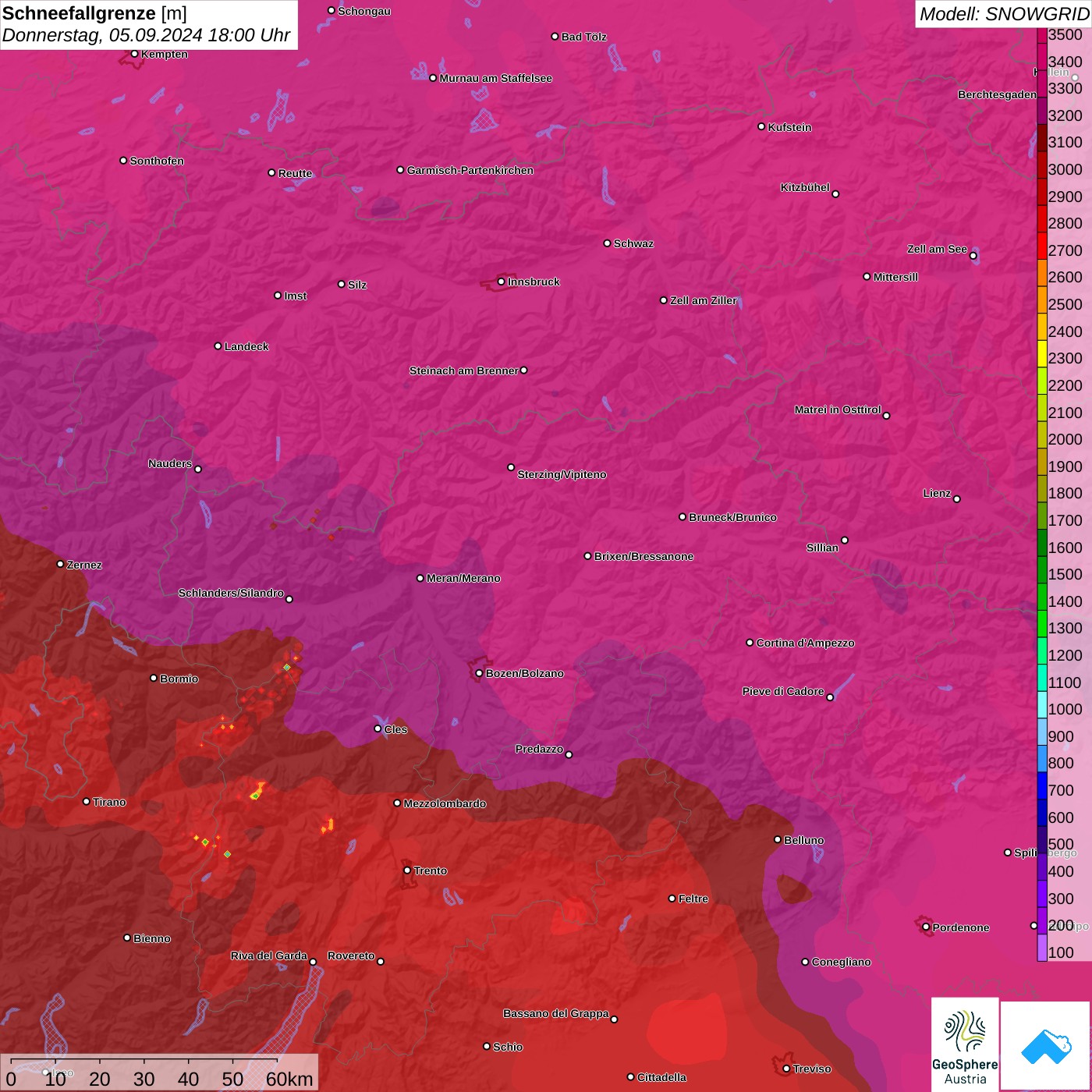Click the Sterzing/Vipiteno label
This screenshot has width=1092, height=1092.
click(x=562, y=474)
